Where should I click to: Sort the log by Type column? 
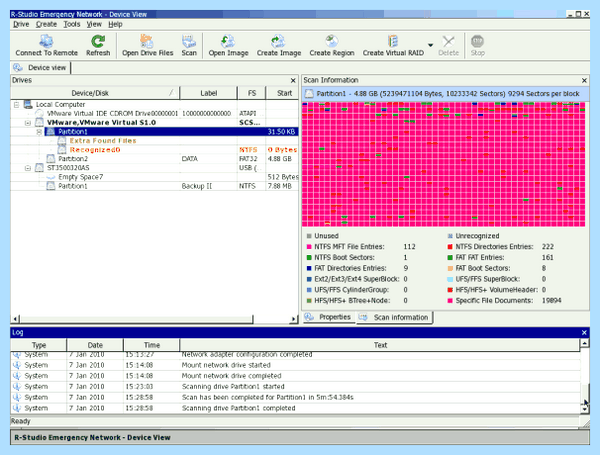click(x=39, y=345)
